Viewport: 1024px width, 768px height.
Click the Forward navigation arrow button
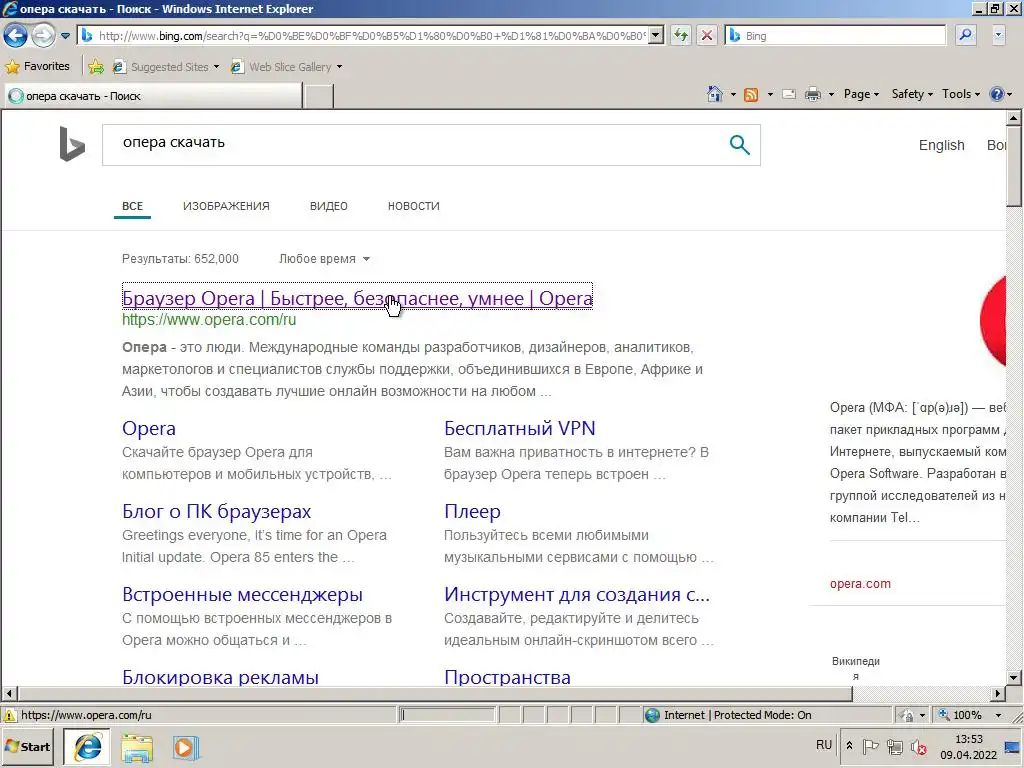(x=43, y=35)
